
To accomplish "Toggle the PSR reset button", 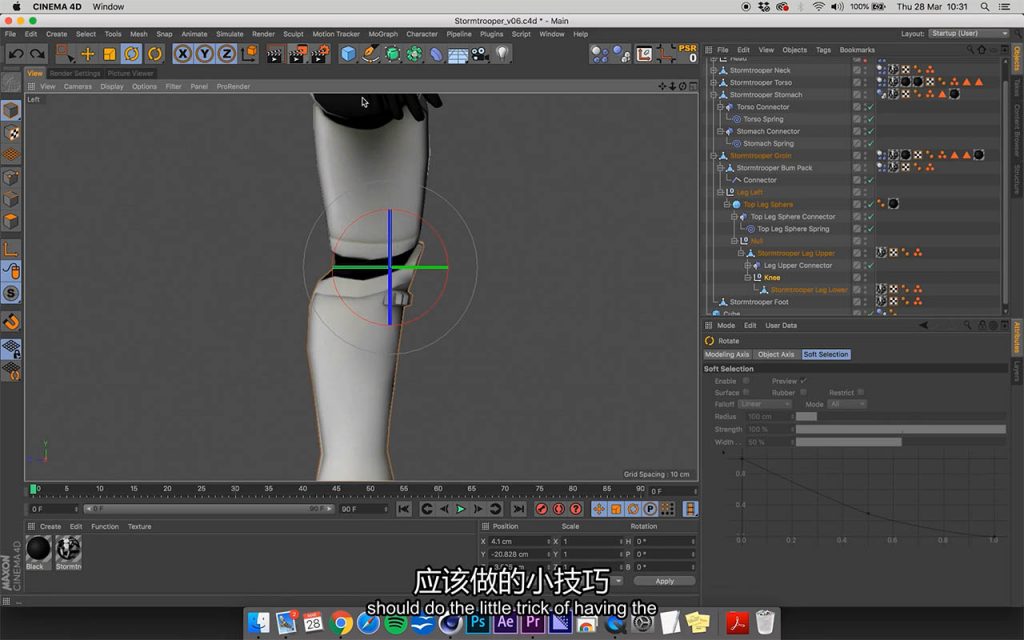I will (688, 53).
